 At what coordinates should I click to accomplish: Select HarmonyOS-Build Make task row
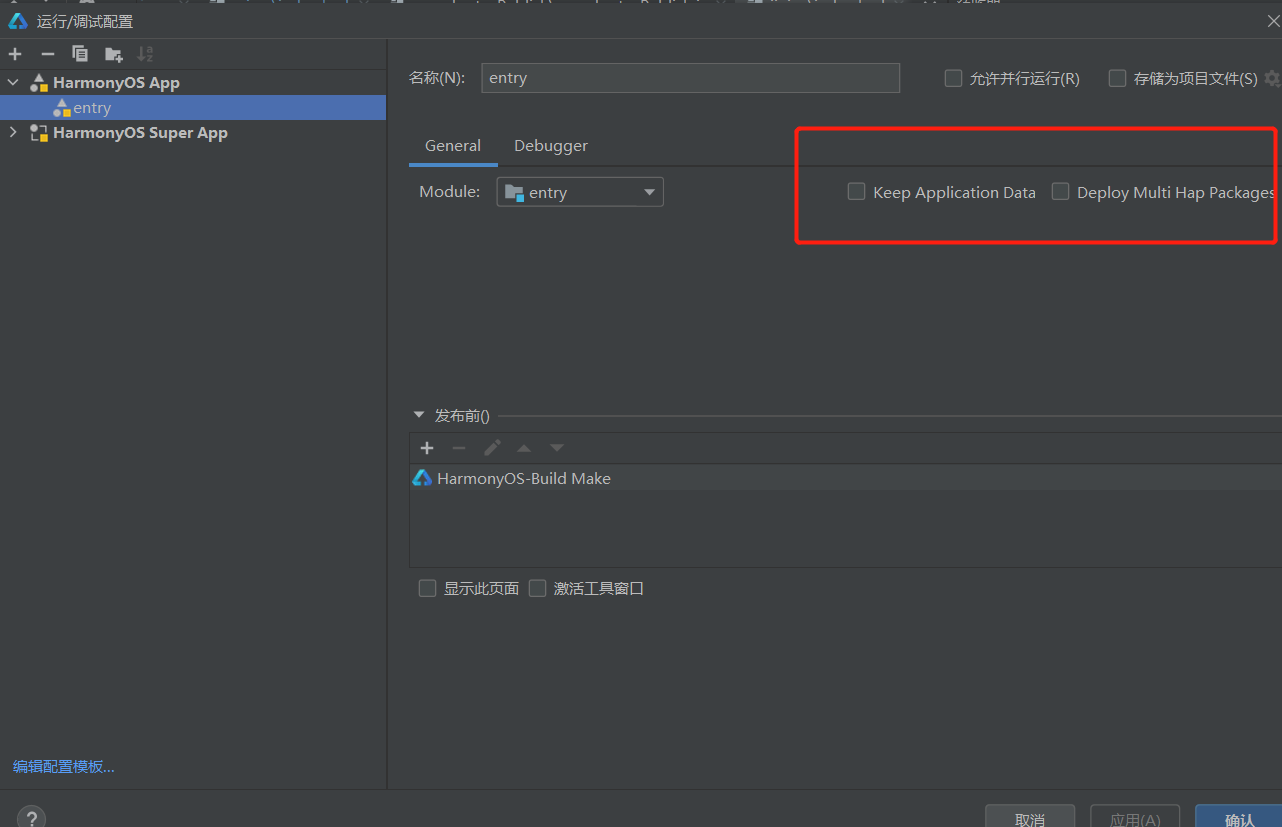[845, 478]
